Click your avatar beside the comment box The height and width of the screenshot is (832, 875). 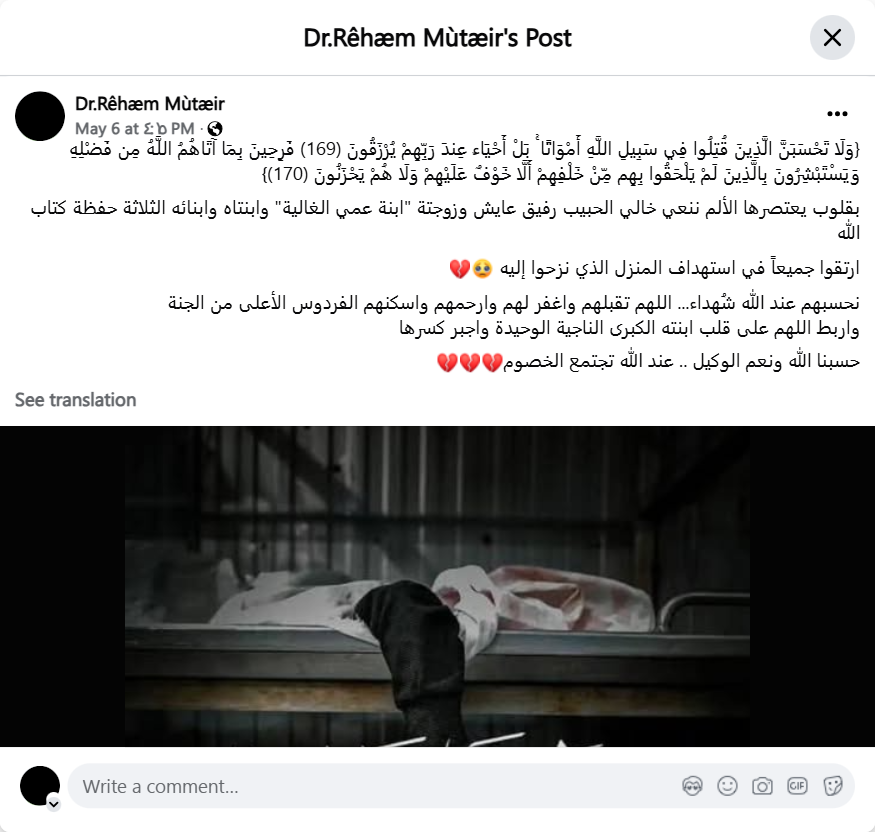40,786
